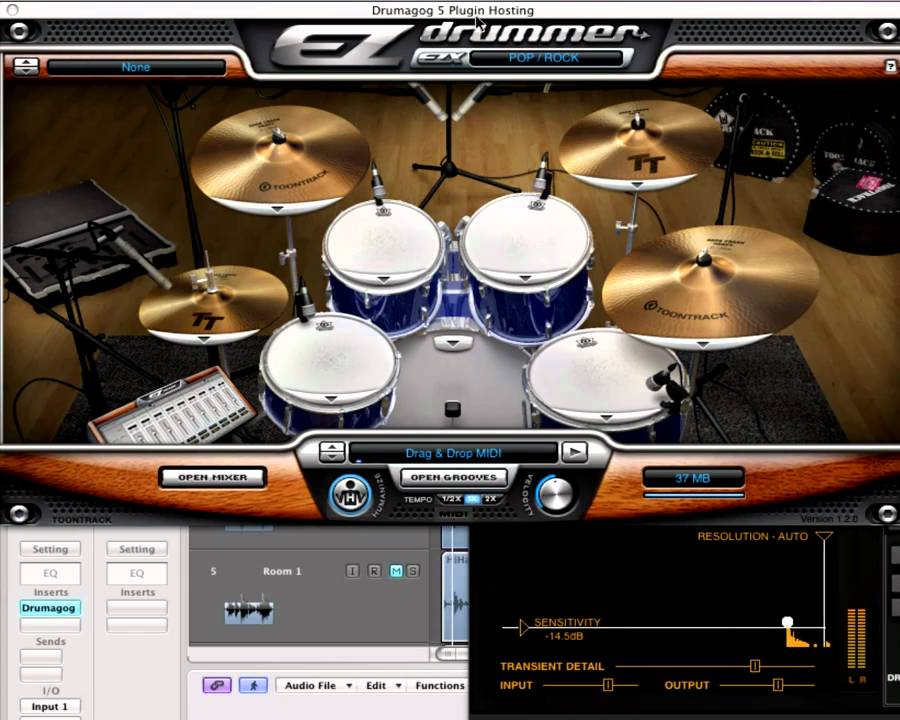Unmute Room 1 track via M button

click(396, 571)
